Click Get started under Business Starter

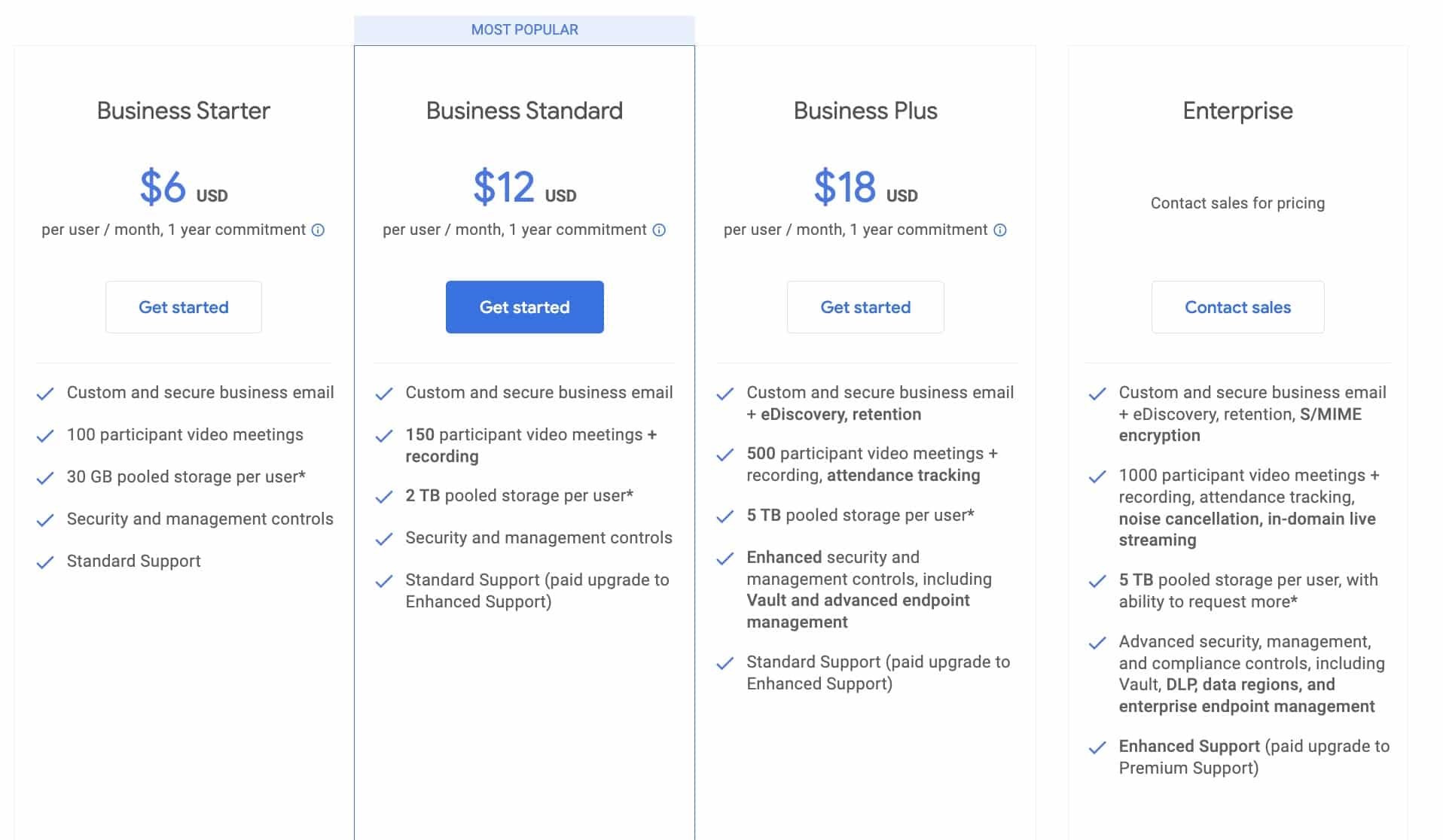click(x=184, y=306)
